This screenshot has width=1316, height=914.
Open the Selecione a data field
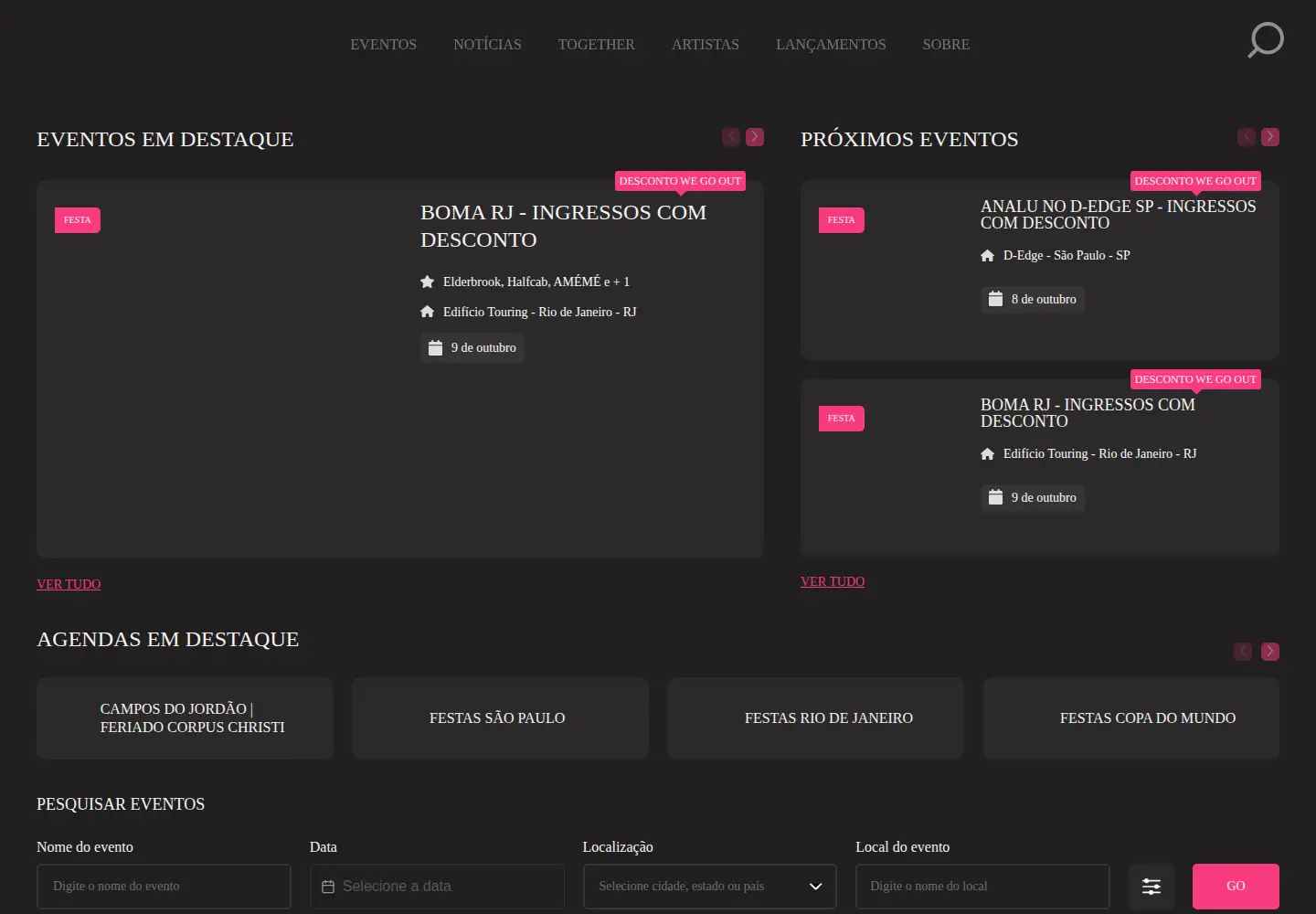point(437,887)
